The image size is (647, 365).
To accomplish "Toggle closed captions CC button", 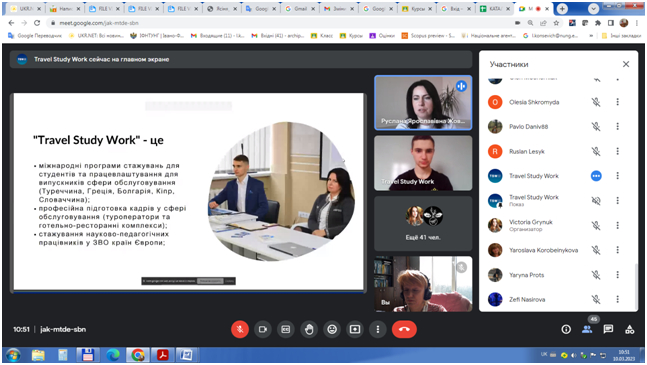I will coord(286,329).
